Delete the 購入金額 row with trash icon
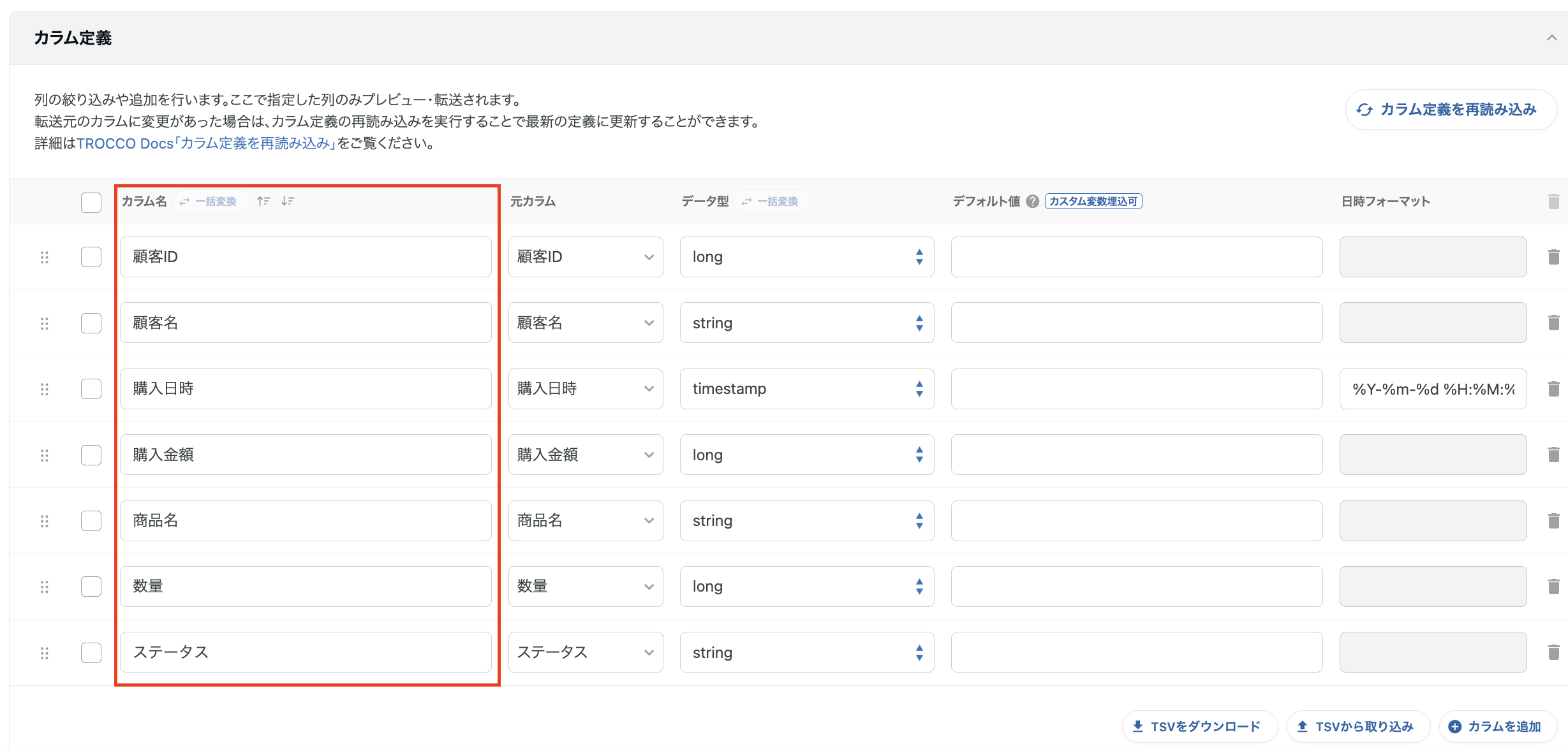Screen dimensions: 1568x751 (1553, 455)
